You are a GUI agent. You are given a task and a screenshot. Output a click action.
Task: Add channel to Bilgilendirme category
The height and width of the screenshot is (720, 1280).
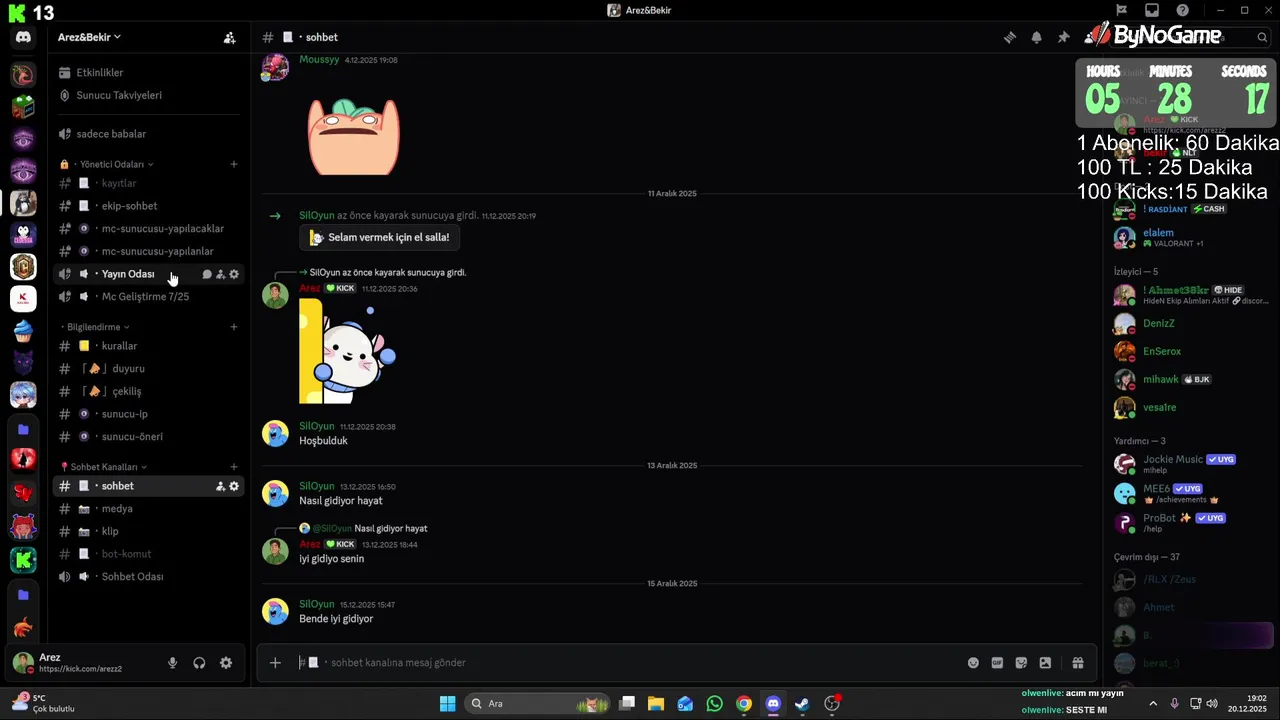tap(234, 327)
